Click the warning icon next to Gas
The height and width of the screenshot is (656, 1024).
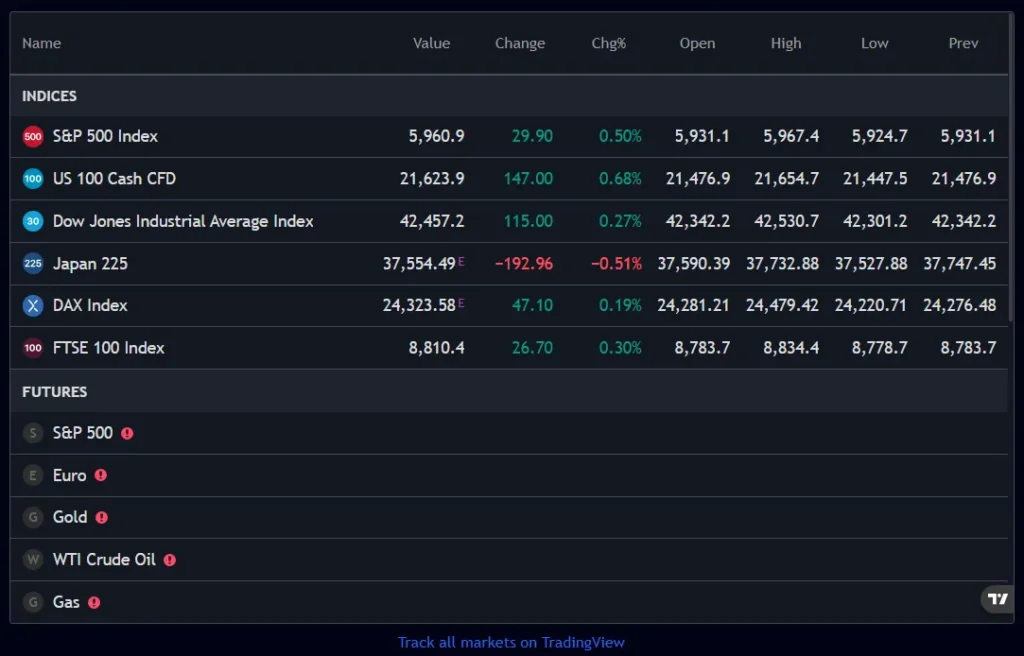tap(93, 602)
